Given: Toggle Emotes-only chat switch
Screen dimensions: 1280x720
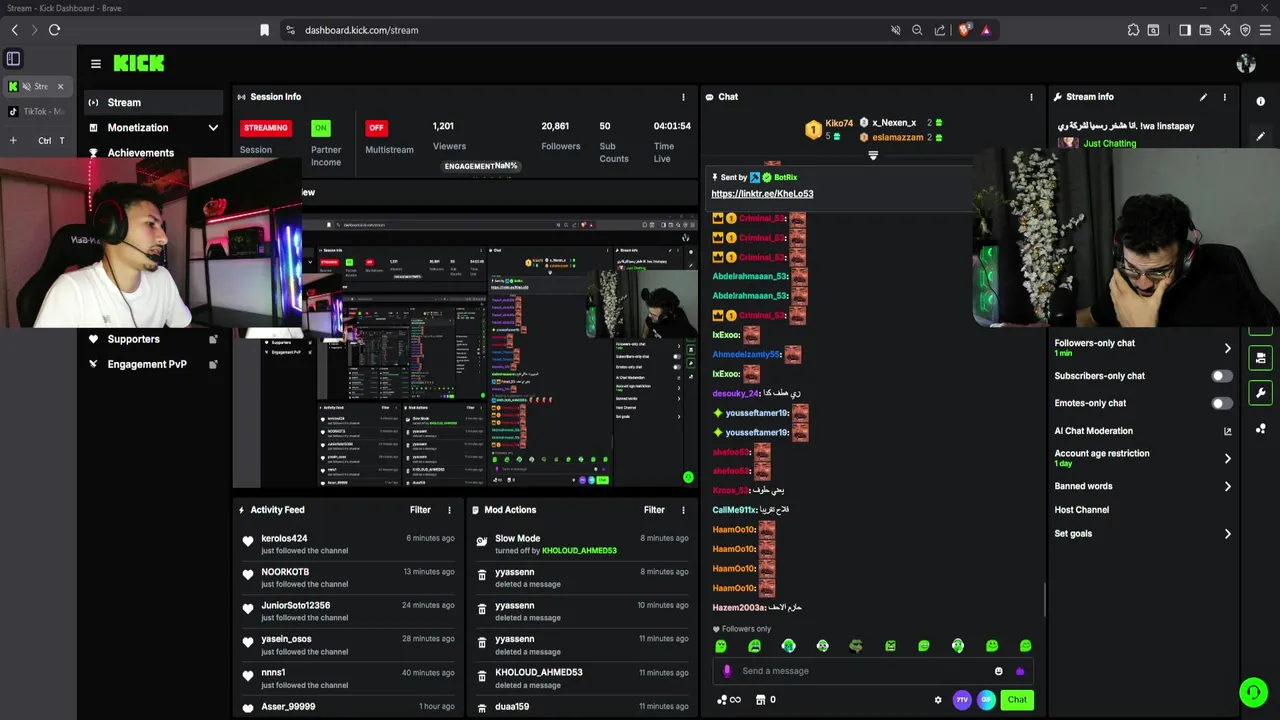Looking at the screenshot, I should click(x=1221, y=403).
